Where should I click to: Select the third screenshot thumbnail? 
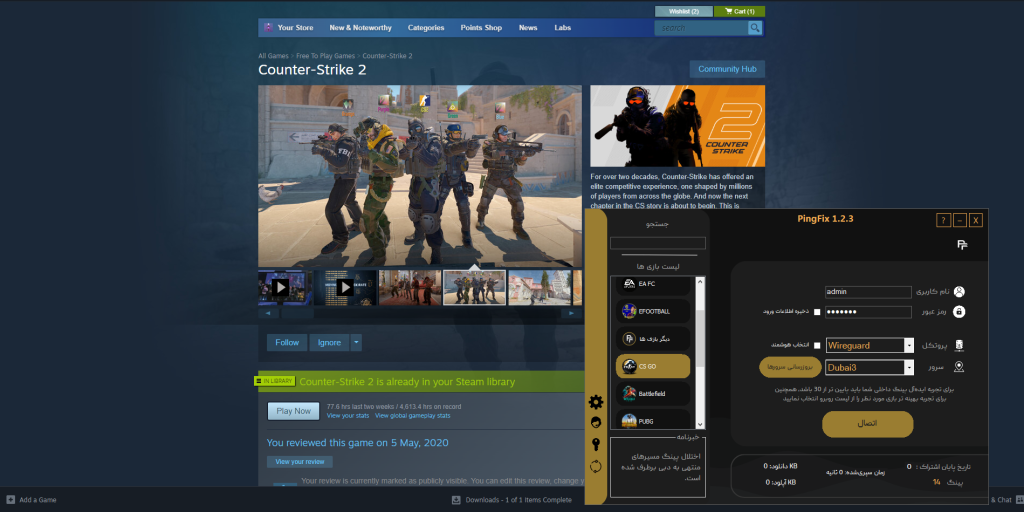pyautogui.click(x=410, y=287)
